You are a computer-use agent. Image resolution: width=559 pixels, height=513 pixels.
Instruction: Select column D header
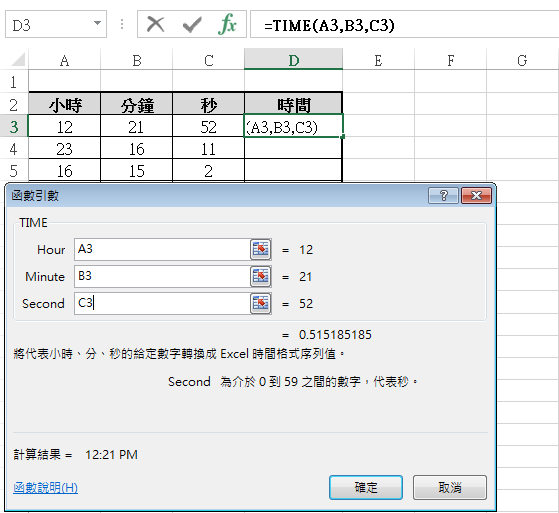[293, 60]
